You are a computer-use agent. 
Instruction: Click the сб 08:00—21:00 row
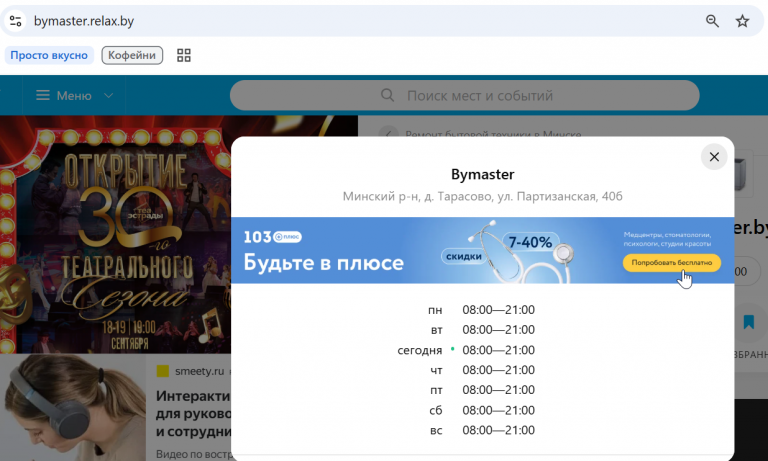click(482, 410)
